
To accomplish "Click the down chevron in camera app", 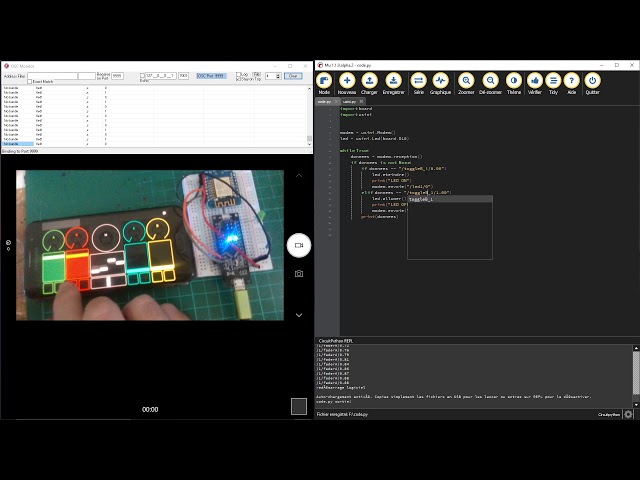I will click(x=299, y=315).
